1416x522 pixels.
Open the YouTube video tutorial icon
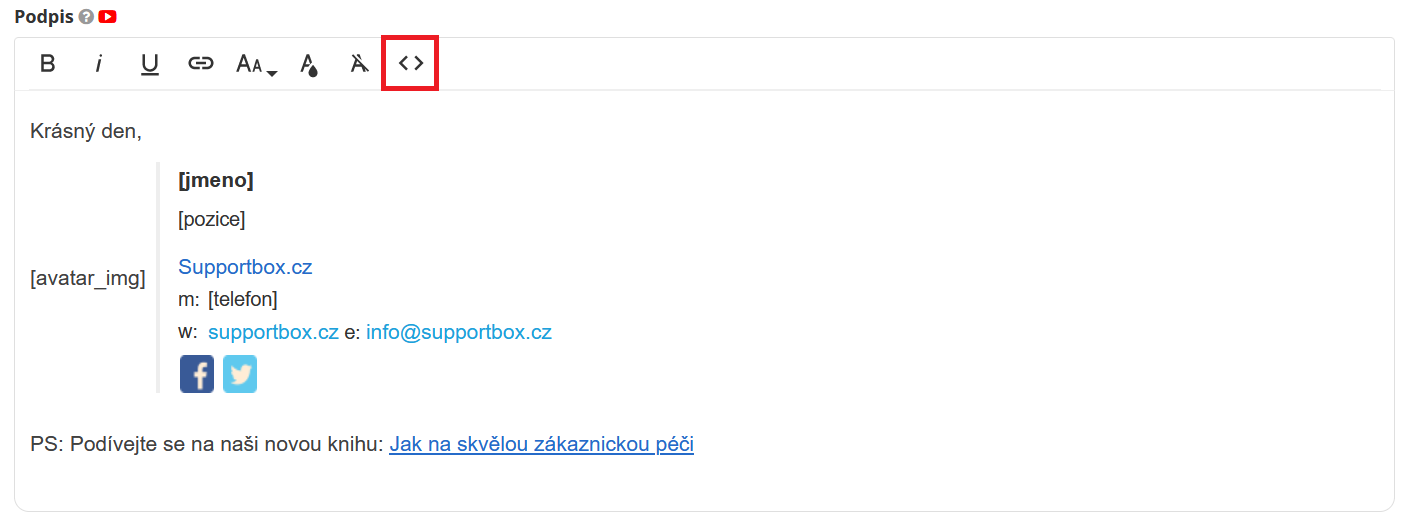[x=107, y=17]
